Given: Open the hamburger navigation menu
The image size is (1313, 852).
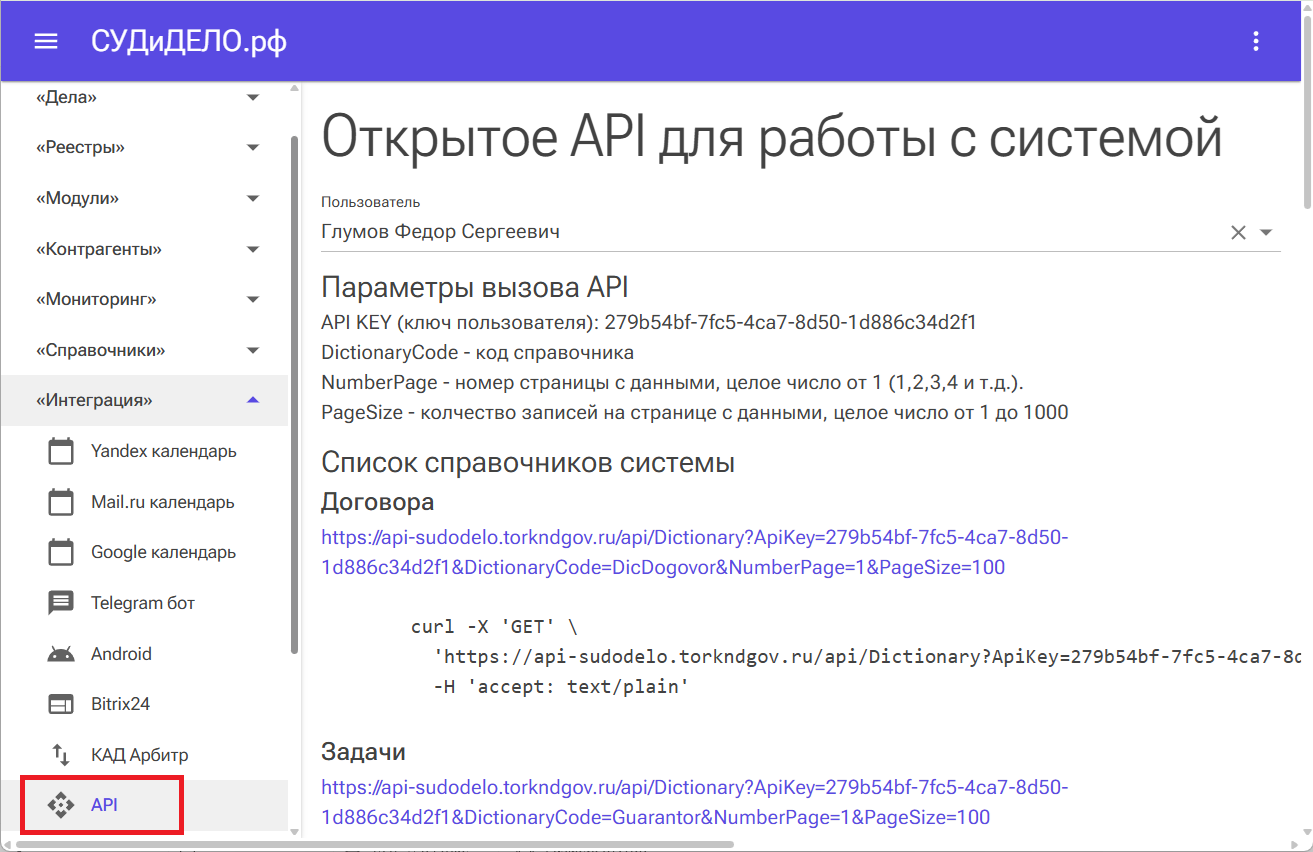Looking at the screenshot, I should tap(46, 41).
